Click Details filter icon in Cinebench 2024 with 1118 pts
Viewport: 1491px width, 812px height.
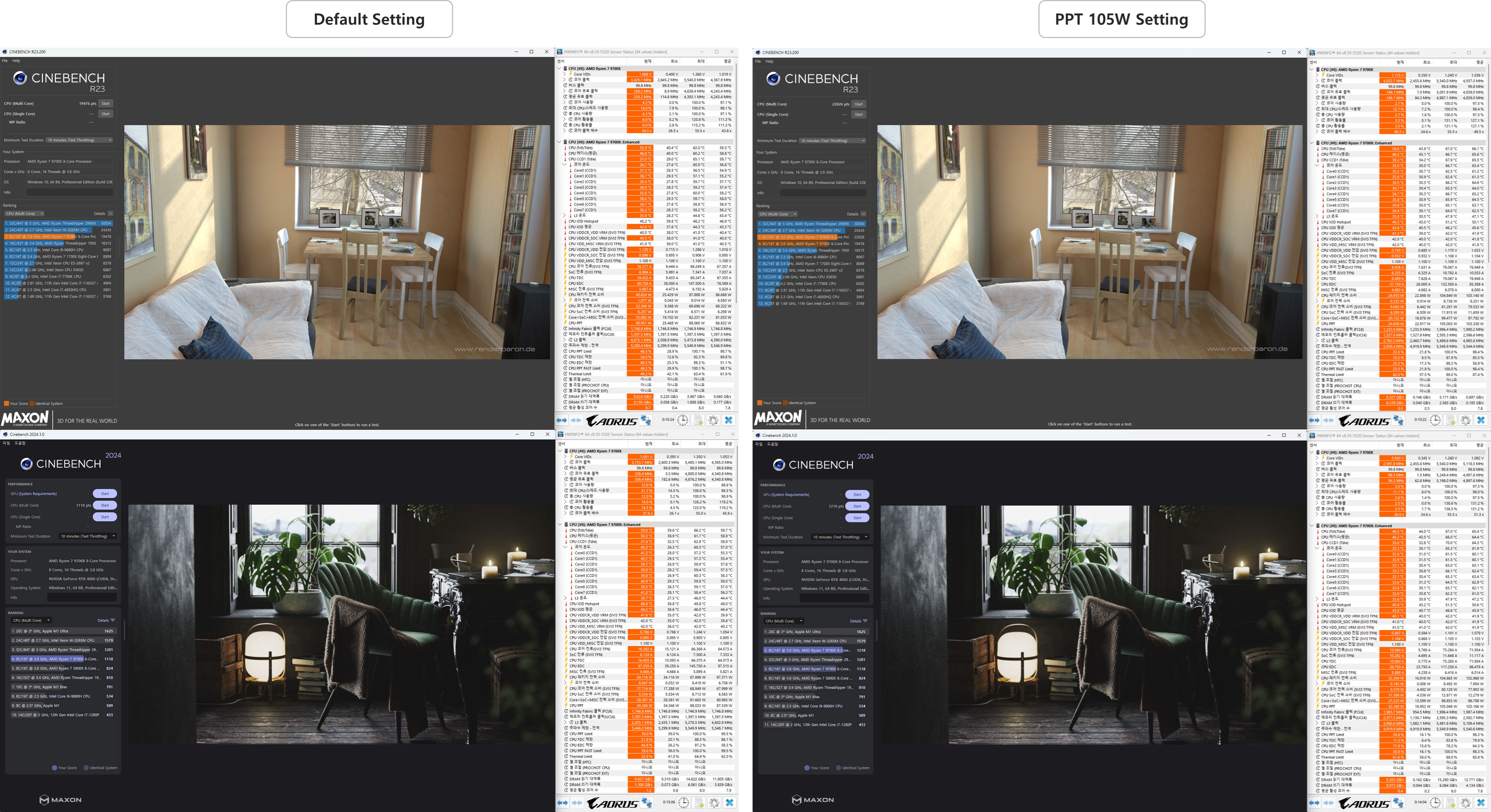click(112, 620)
